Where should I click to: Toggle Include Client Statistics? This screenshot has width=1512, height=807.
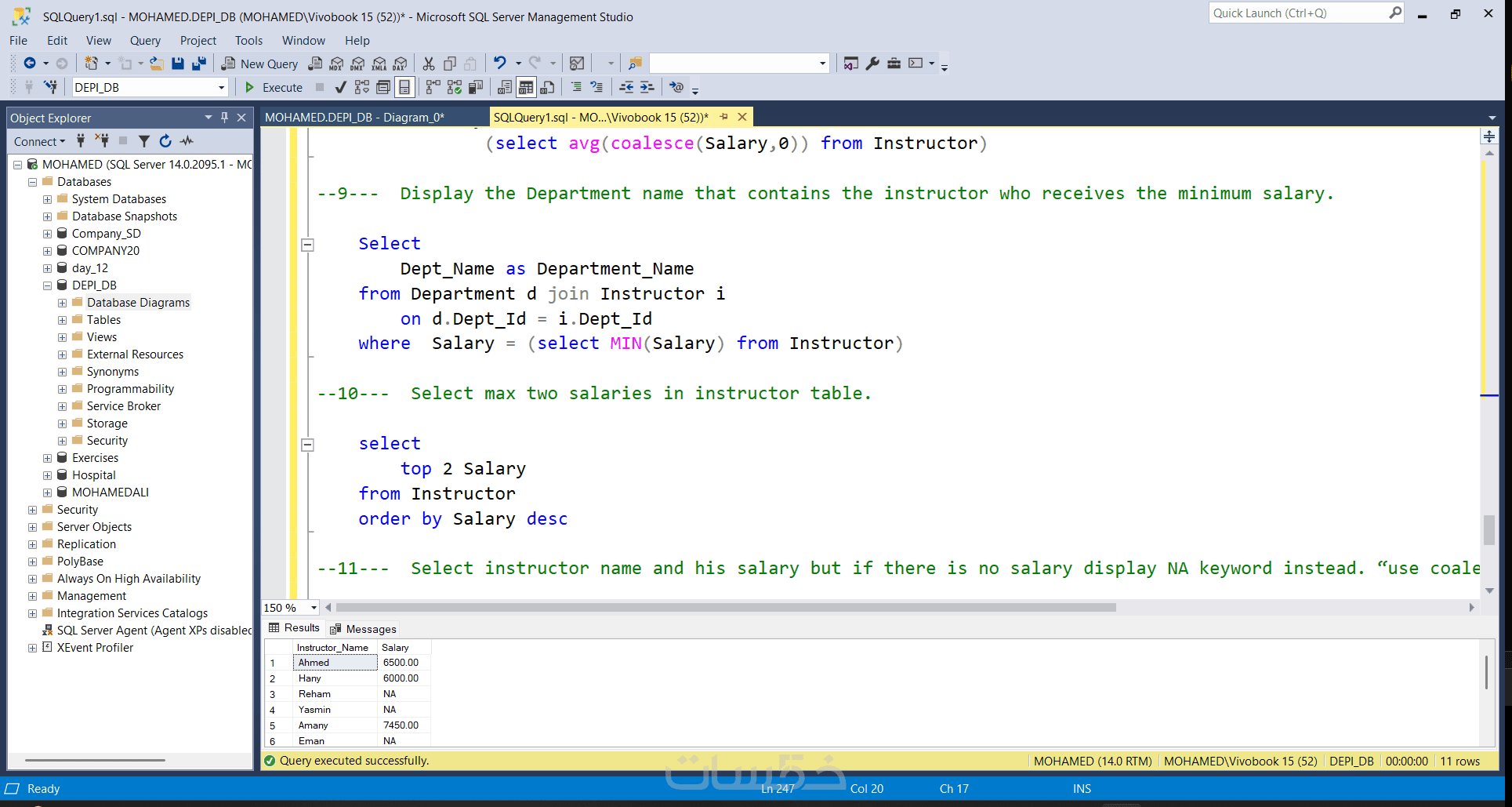click(476, 87)
